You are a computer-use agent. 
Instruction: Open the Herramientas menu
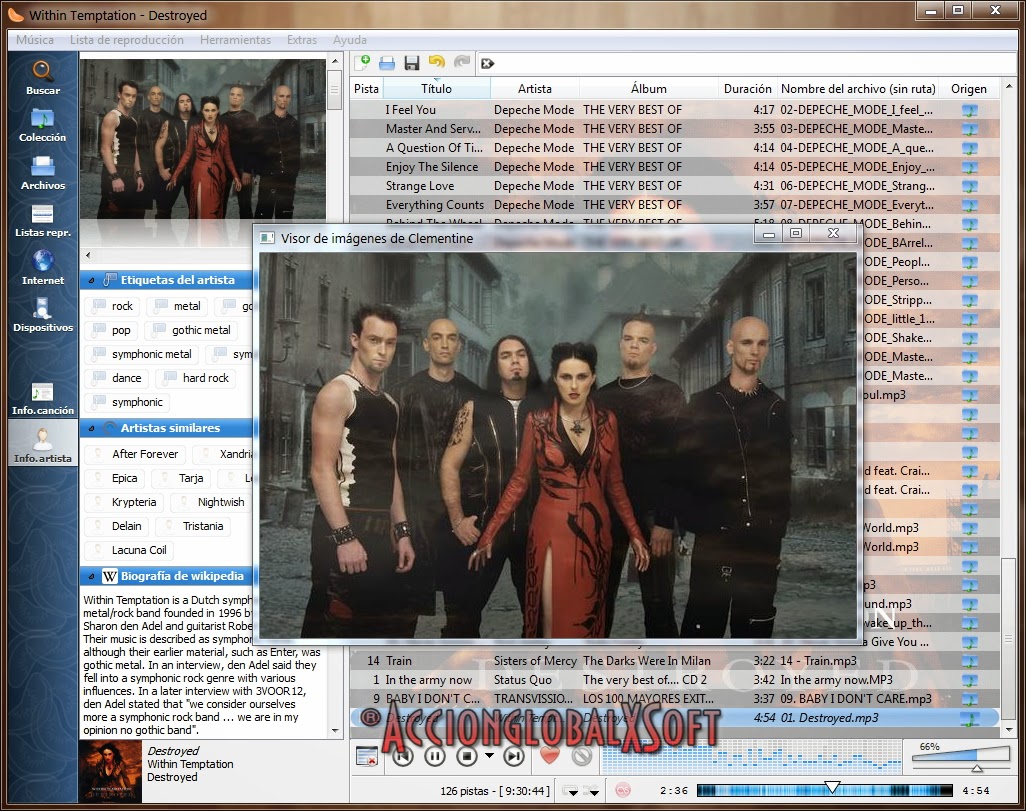point(236,40)
